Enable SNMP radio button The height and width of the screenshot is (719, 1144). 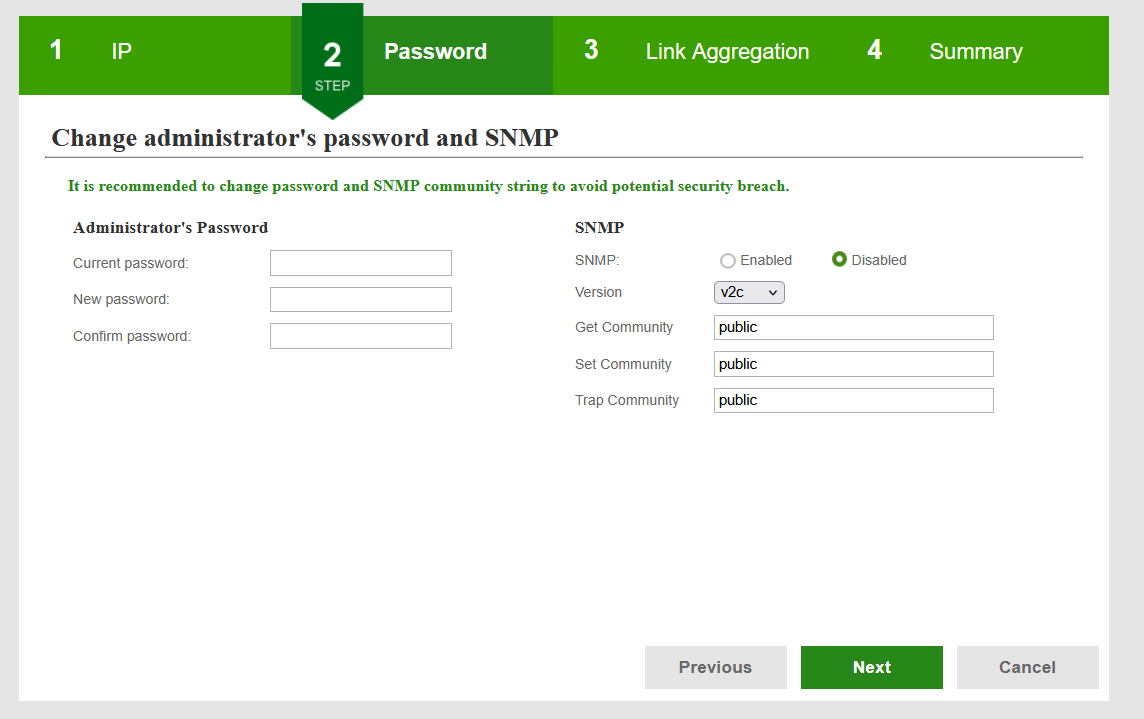(727, 261)
